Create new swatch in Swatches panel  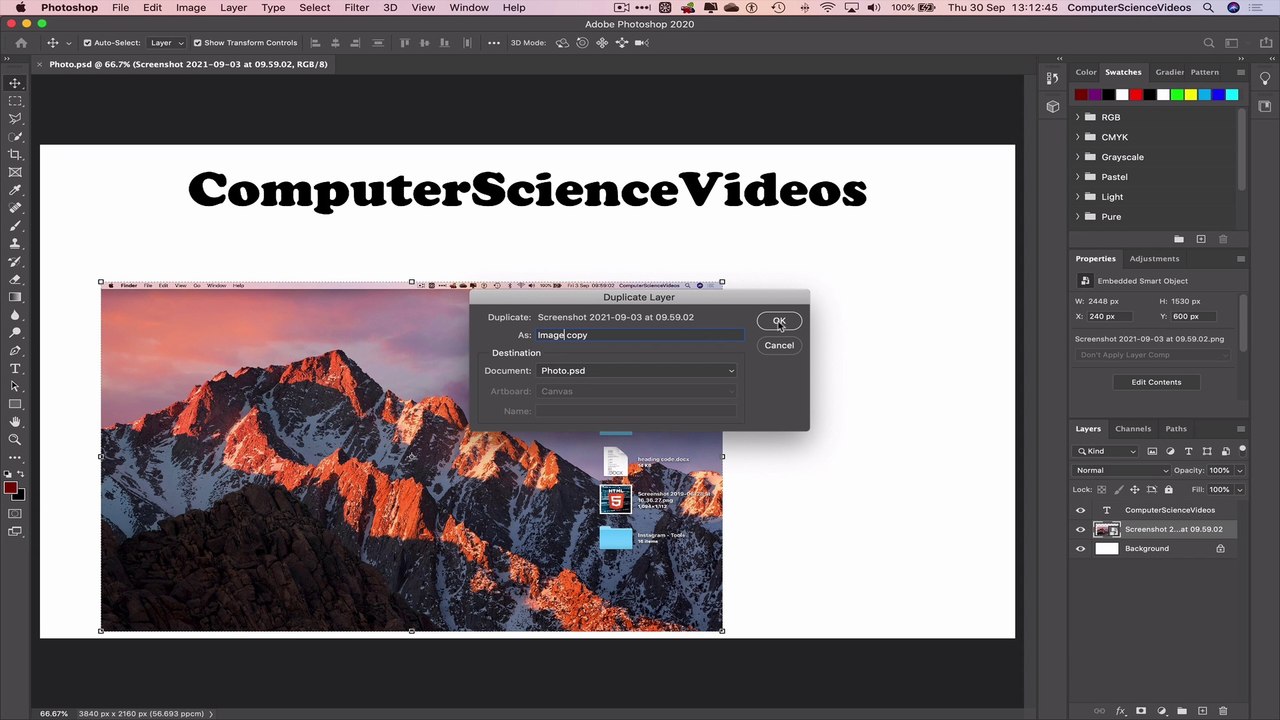pyautogui.click(x=1201, y=239)
